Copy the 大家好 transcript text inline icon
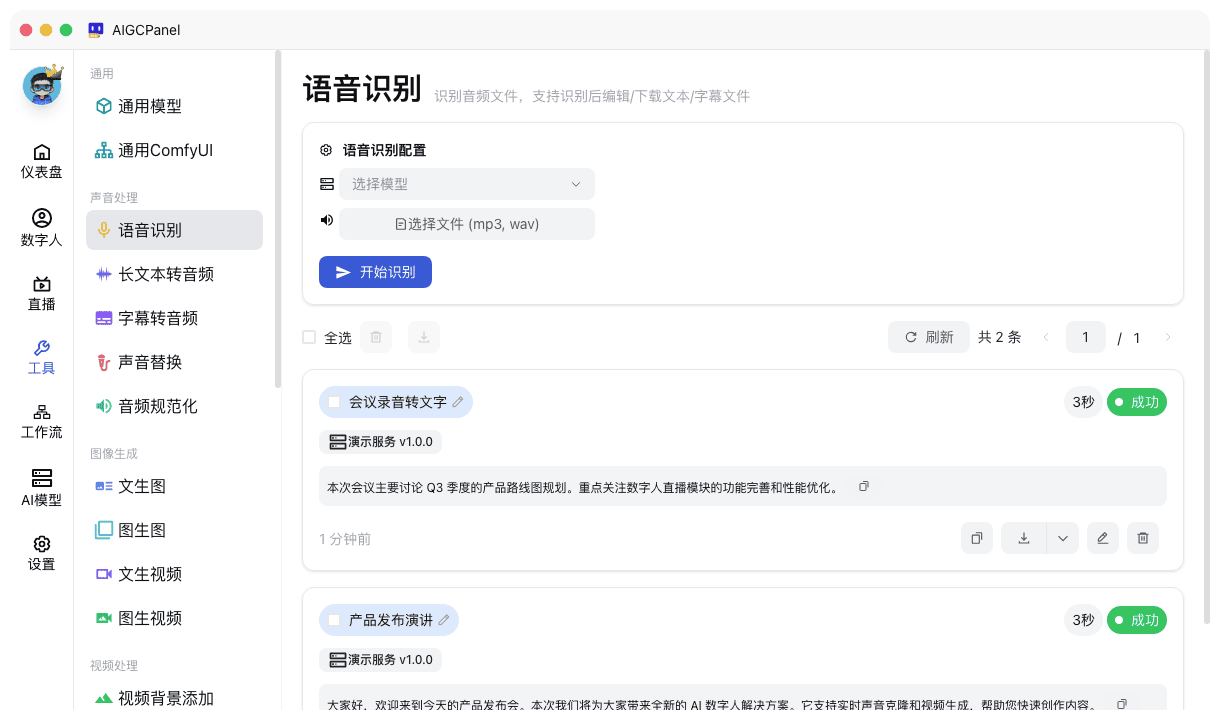 pyautogui.click(x=1122, y=704)
